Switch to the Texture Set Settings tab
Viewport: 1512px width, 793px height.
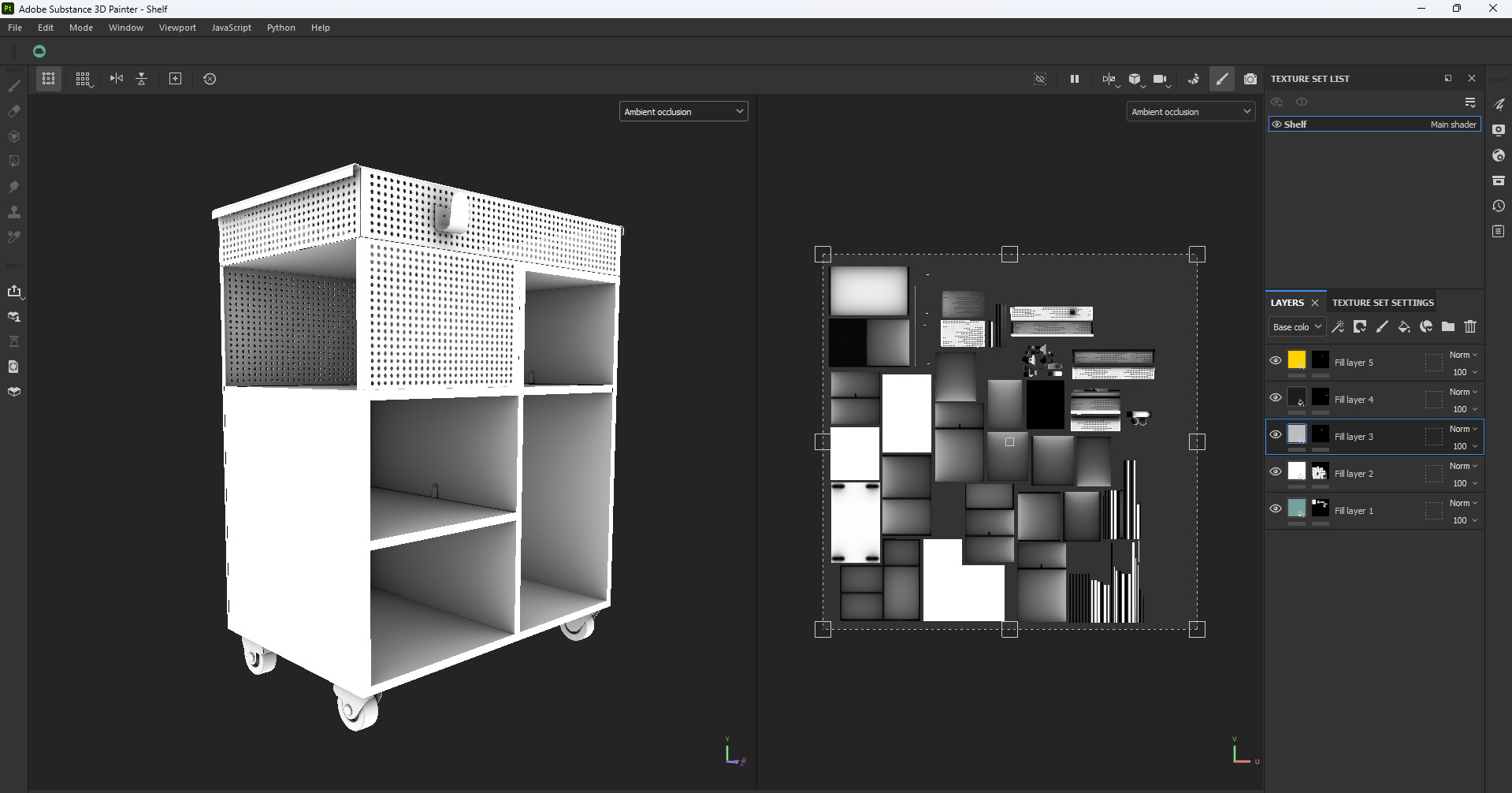point(1383,303)
